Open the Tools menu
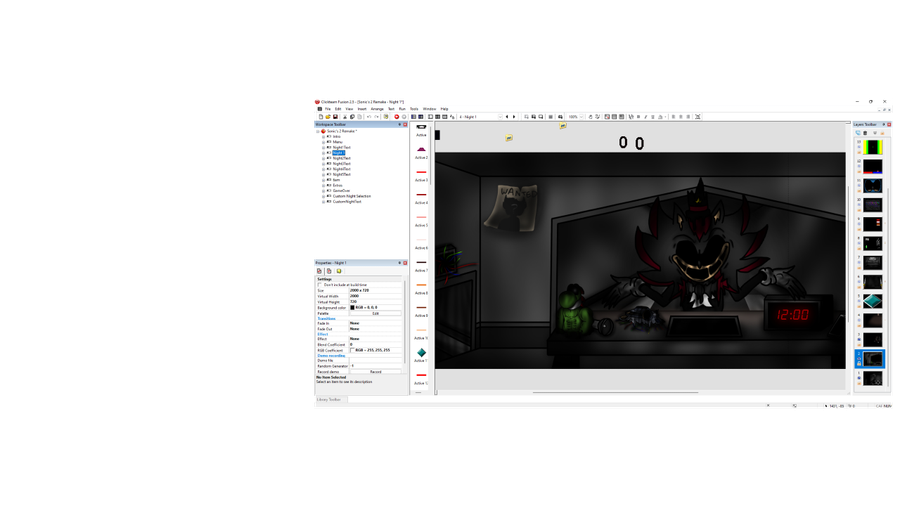The width and height of the screenshot is (900, 506). 414,109
